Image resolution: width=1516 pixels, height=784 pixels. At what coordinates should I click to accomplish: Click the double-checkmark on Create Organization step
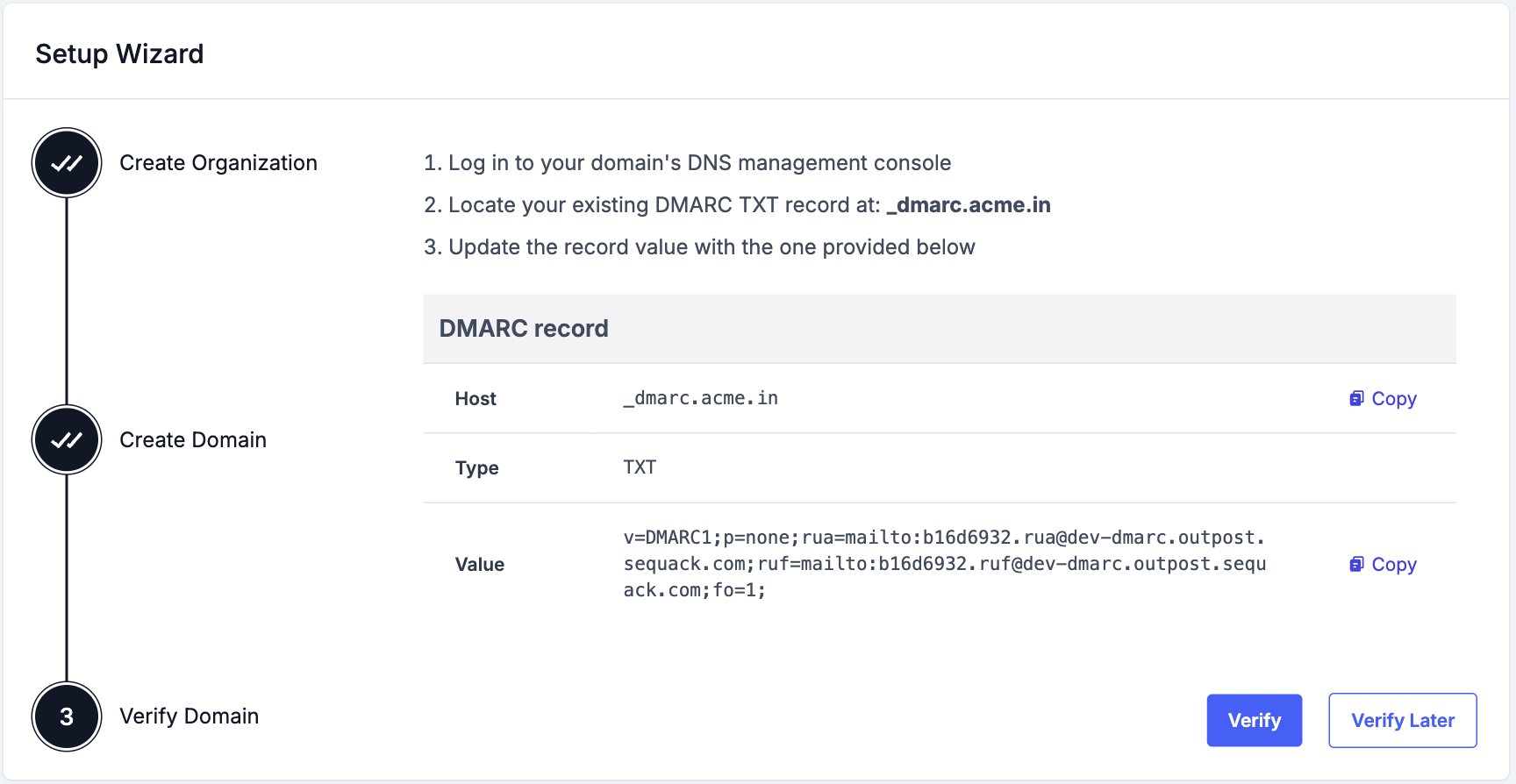coord(66,162)
